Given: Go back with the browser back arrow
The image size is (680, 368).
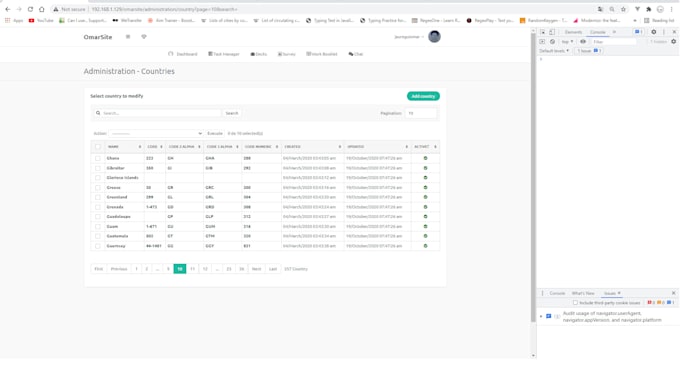Looking at the screenshot, I should [x=8, y=9].
